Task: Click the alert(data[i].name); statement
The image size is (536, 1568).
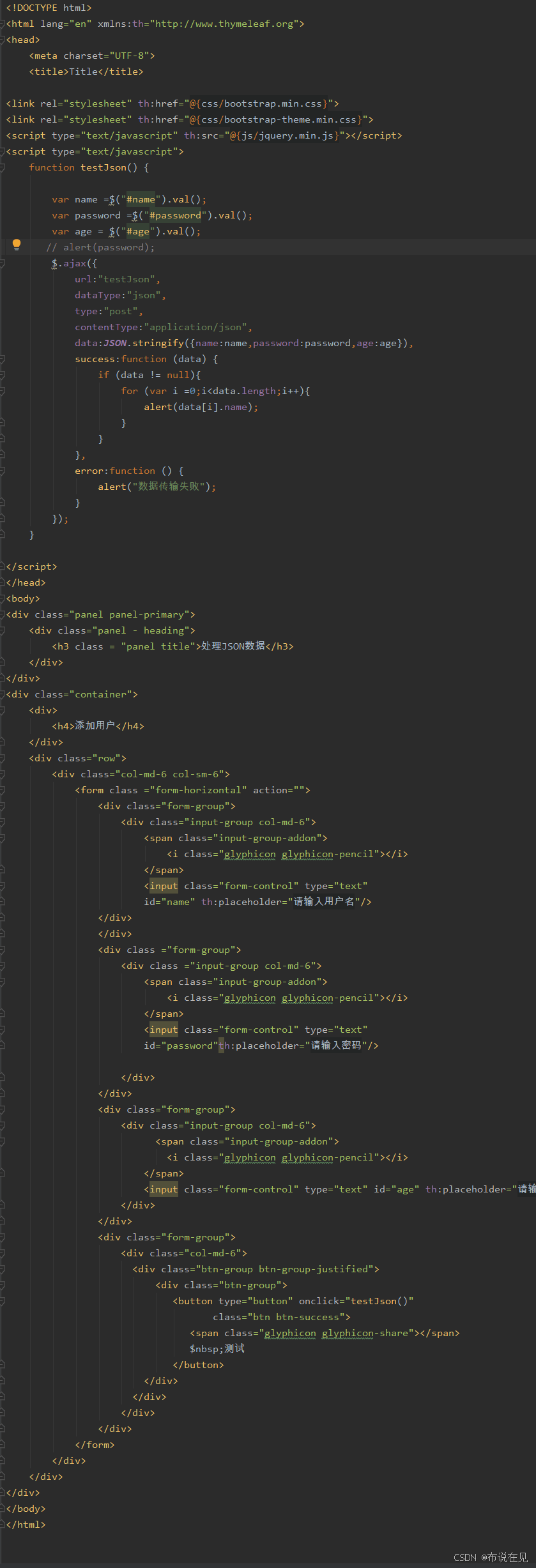Action: (x=201, y=407)
